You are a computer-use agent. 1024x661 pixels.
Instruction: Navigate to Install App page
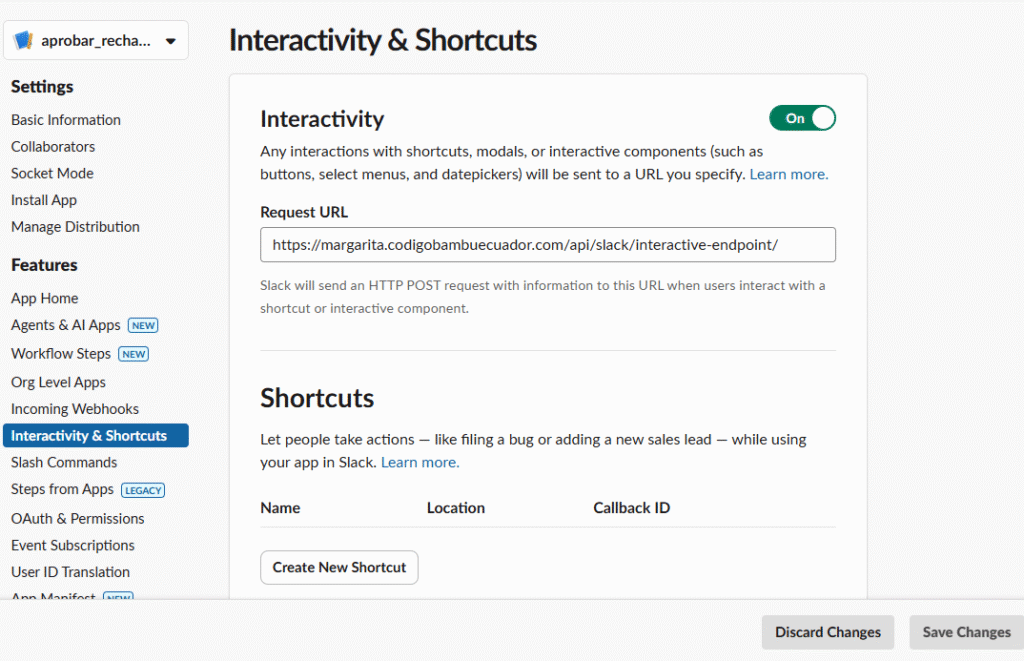(x=44, y=200)
